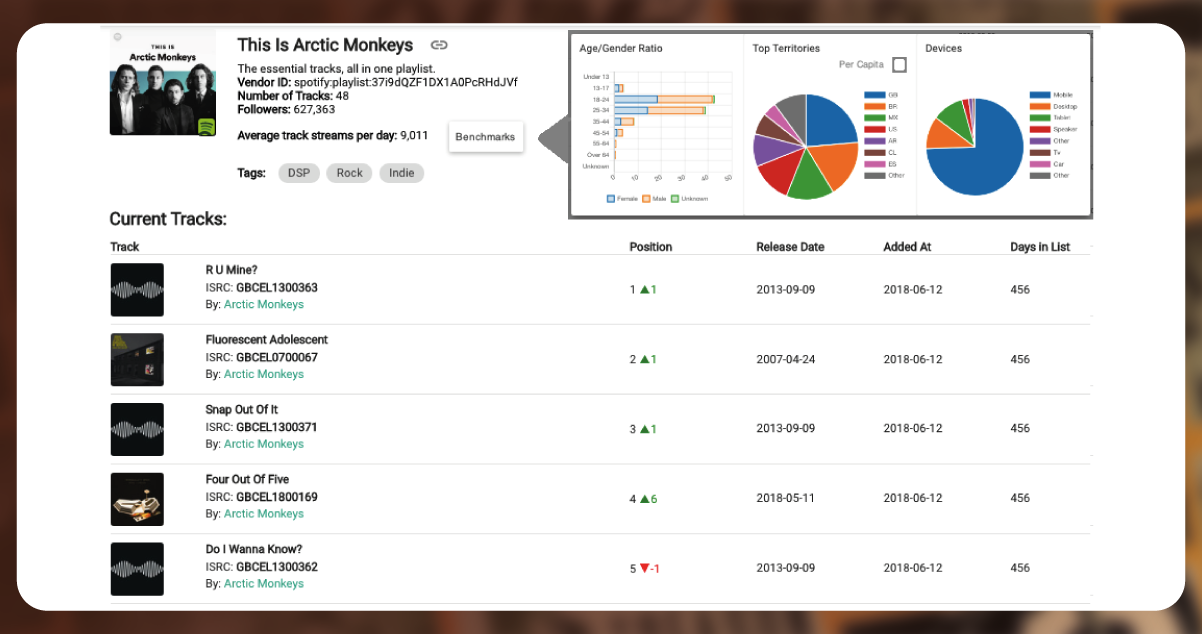Select the DSP tag
This screenshot has height=634, width=1202.
click(x=299, y=173)
